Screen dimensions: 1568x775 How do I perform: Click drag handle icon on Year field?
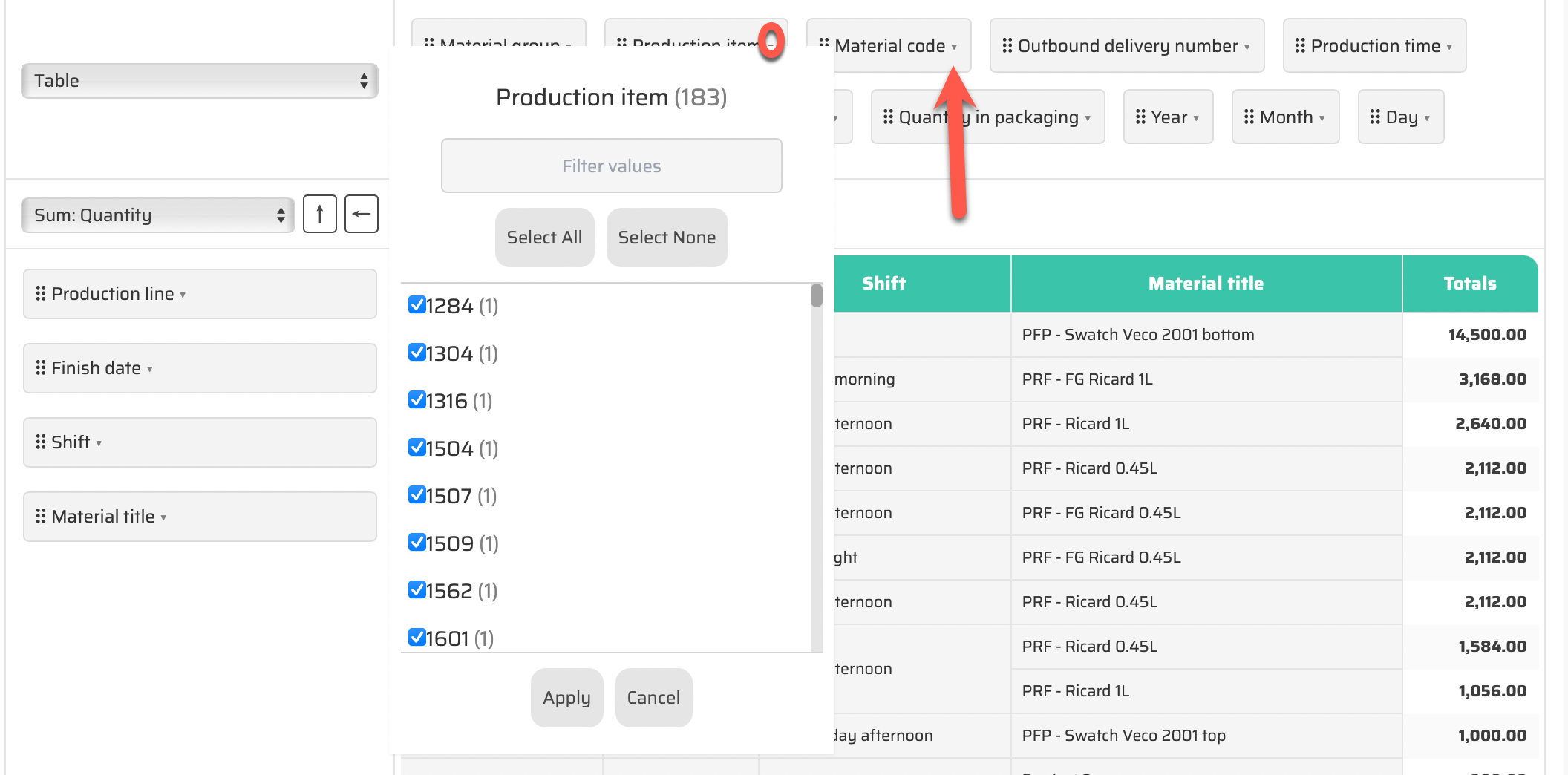[1141, 117]
